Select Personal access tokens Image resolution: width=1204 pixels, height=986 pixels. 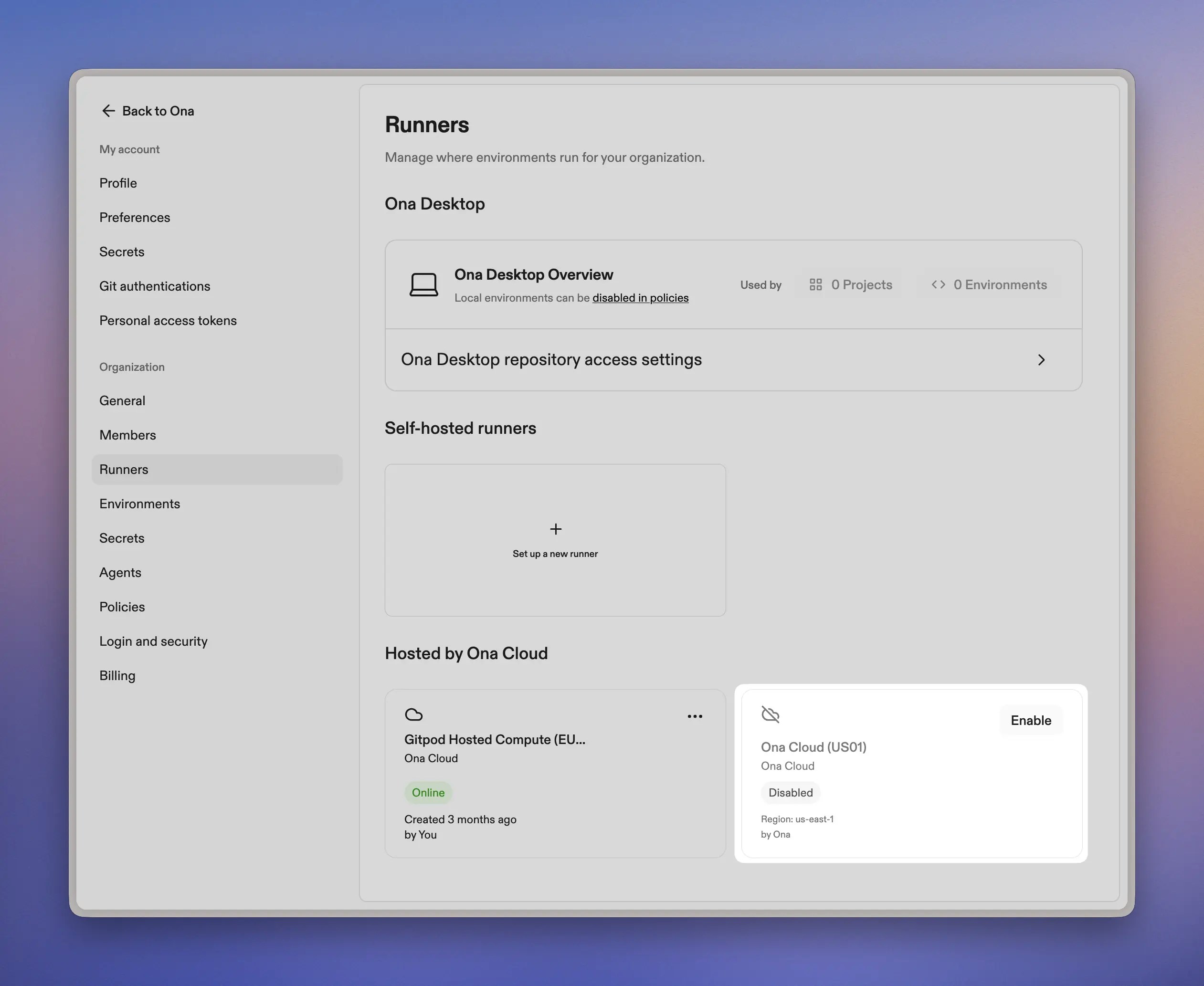click(168, 320)
